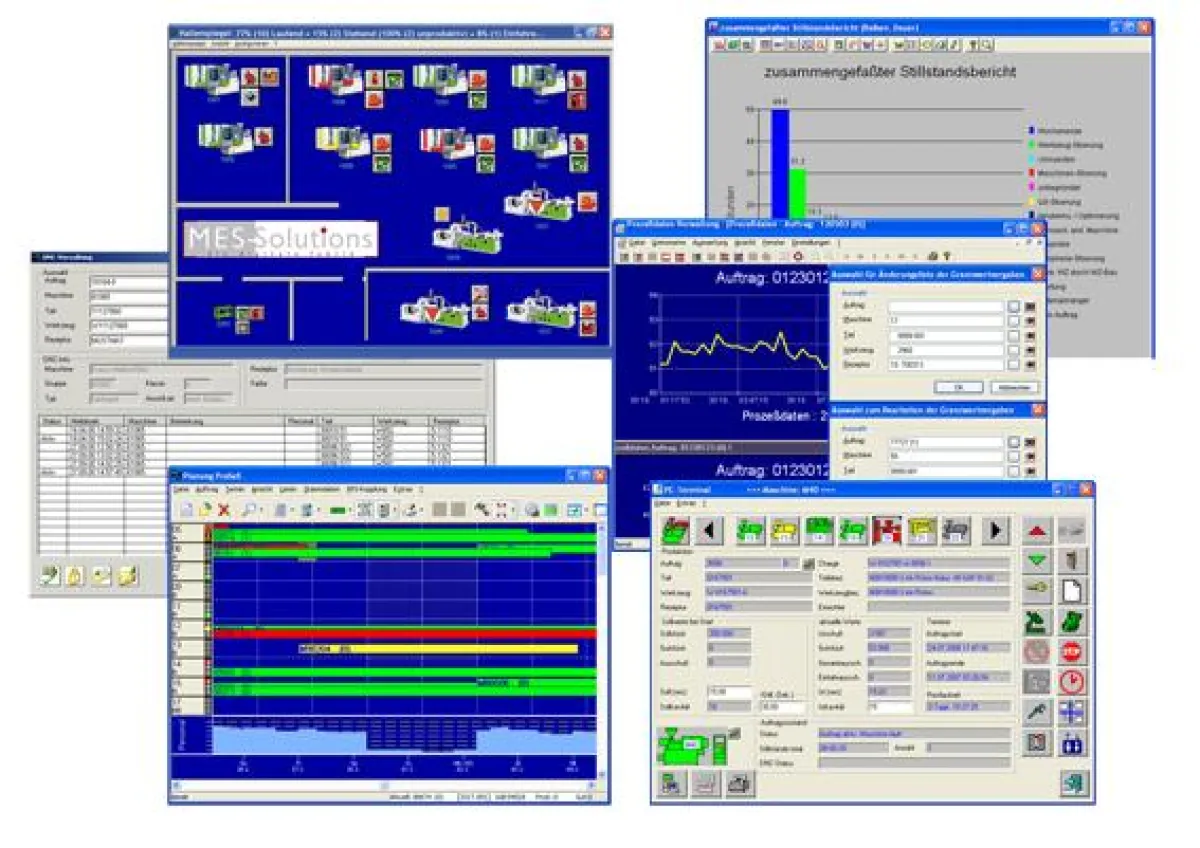
Task: Select the magnifier zoom icon in Planung toolbar
Action: coord(250,507)
